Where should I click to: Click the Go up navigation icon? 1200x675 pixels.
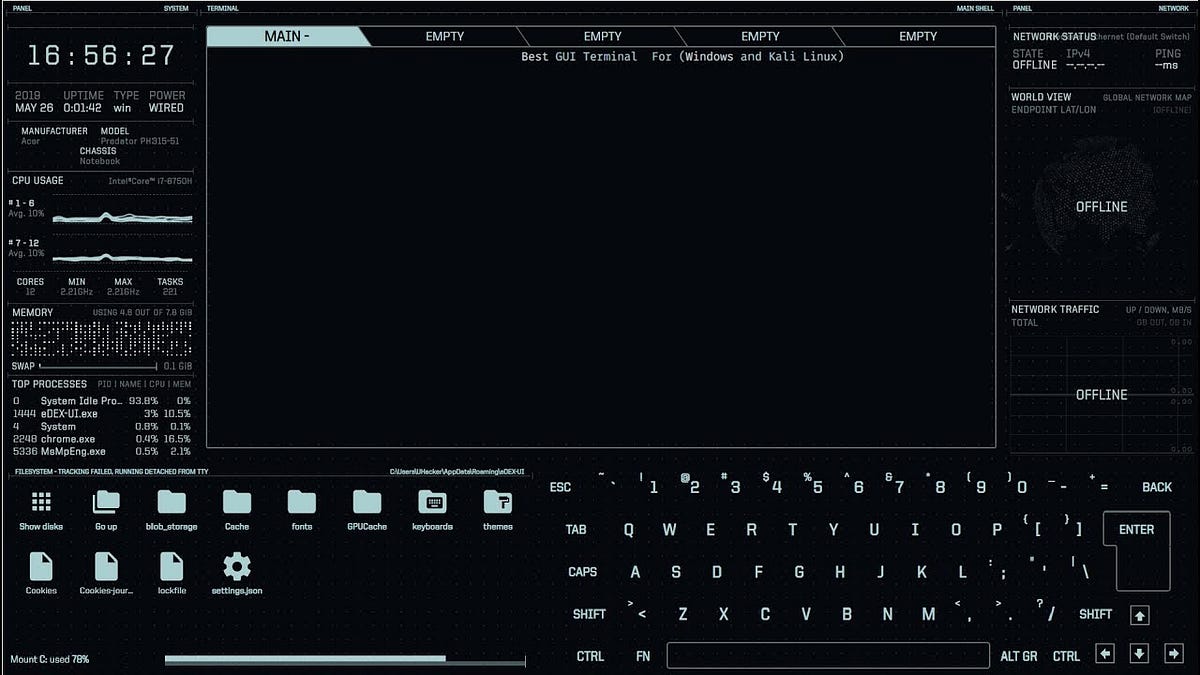(x=106, y=505)
